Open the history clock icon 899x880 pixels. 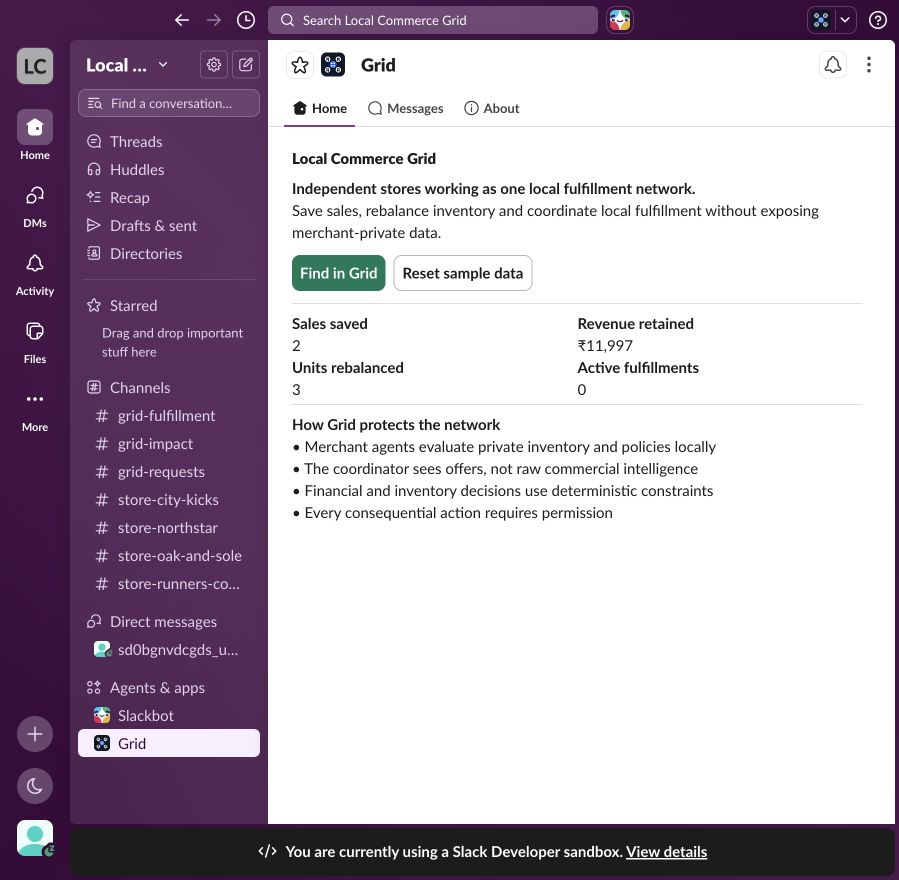click(246, 20)
